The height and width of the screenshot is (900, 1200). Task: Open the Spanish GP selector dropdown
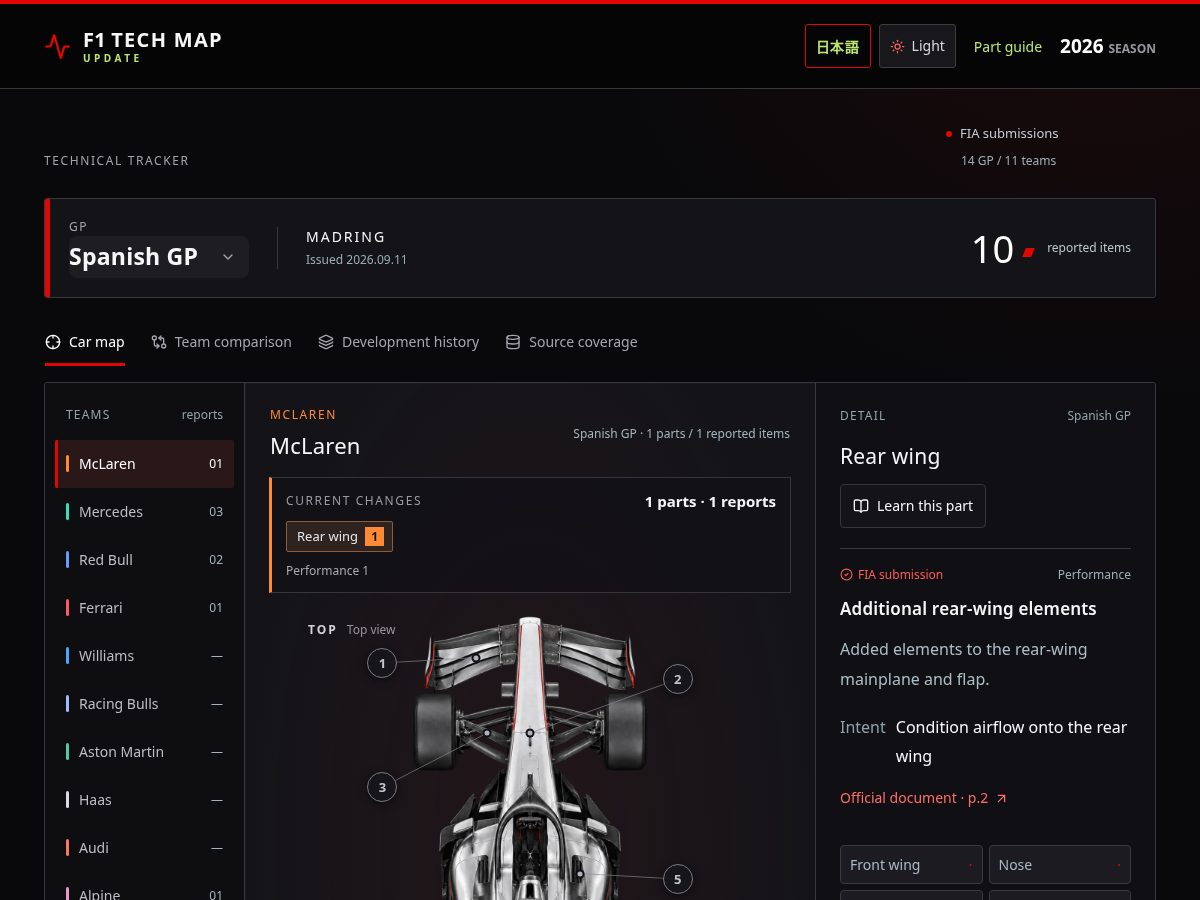pyautogui.click(x=158, y=256)
